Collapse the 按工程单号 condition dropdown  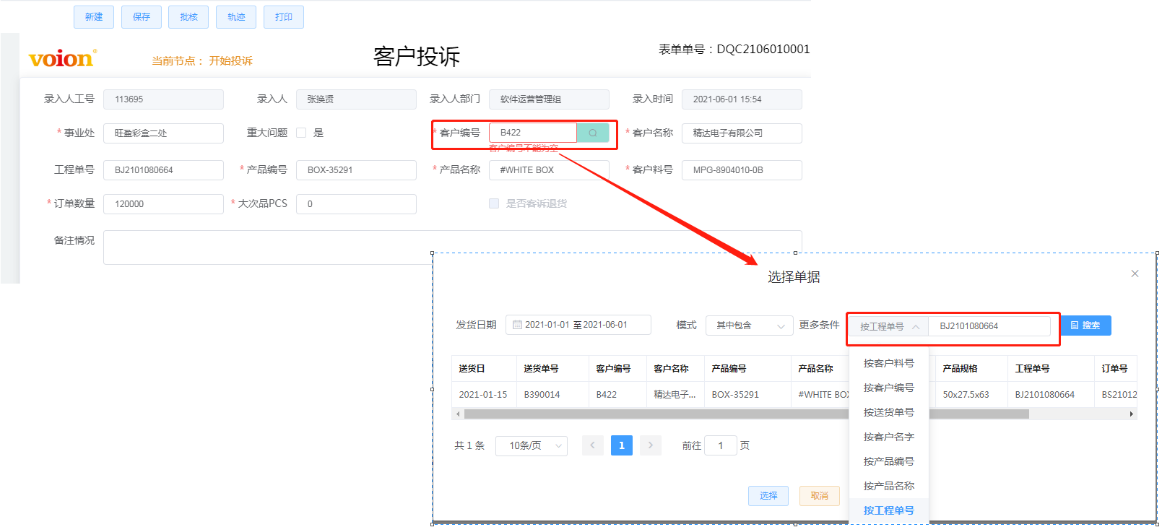[x=889, y=326]
